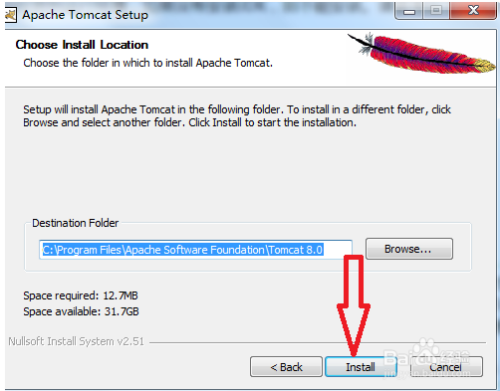Image resolution: width=500 pixels, height=391 pixels.
Task: Click the Apache feather logo
Action: pos(421,53)
